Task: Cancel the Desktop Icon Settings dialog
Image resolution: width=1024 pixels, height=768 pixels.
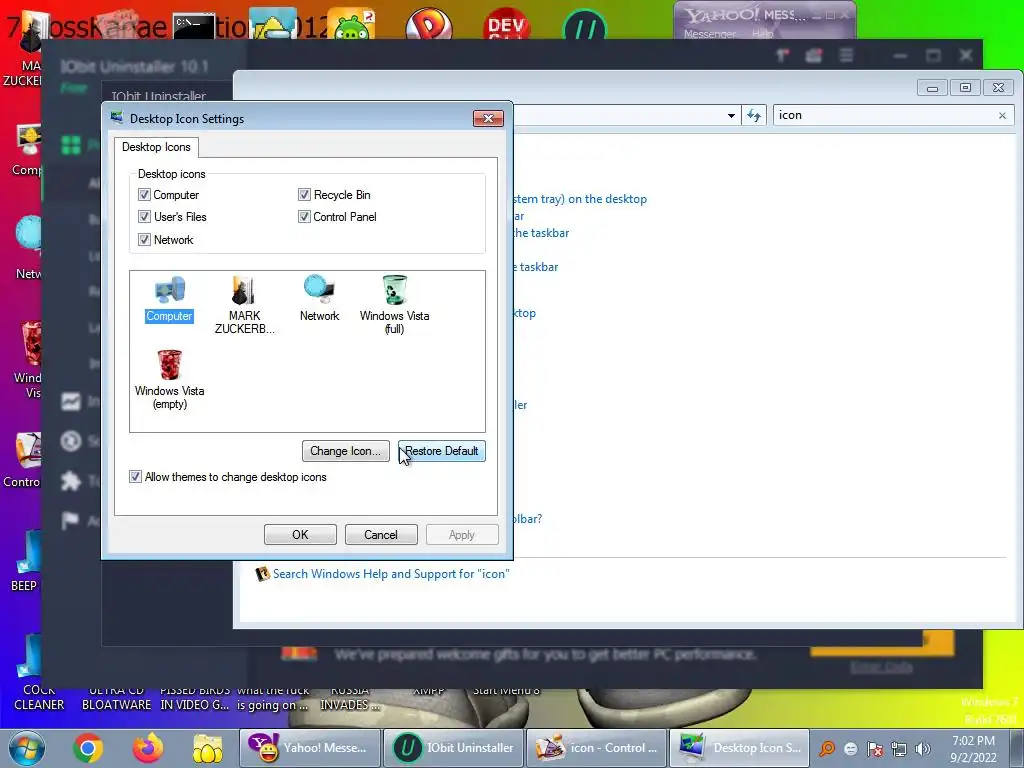Action: (x=381, y=534)
